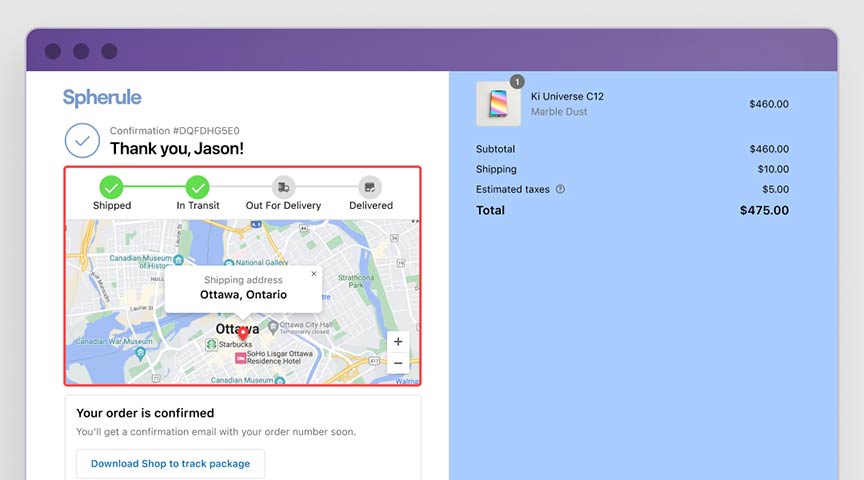
Task: Click the Starbucks marker on map
Action: click(x=211, y=344)
